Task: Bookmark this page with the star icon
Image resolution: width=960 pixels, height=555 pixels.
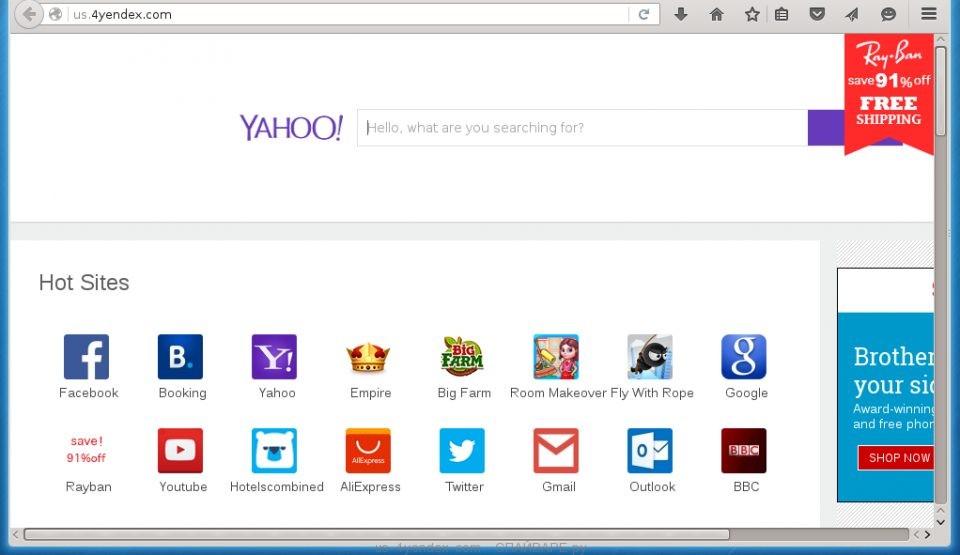Action: tap(751, 14)
